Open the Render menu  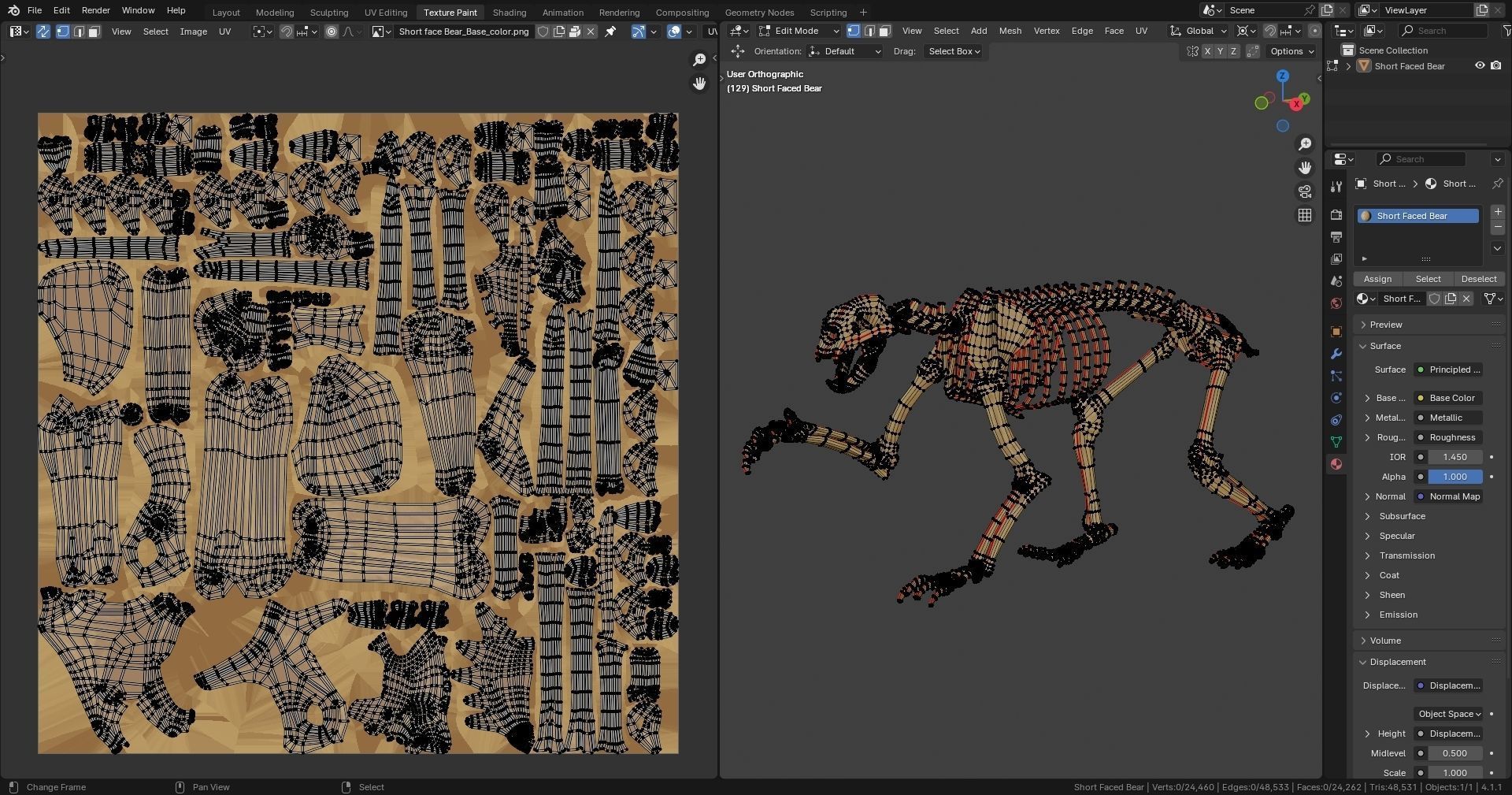click(95, 10)
